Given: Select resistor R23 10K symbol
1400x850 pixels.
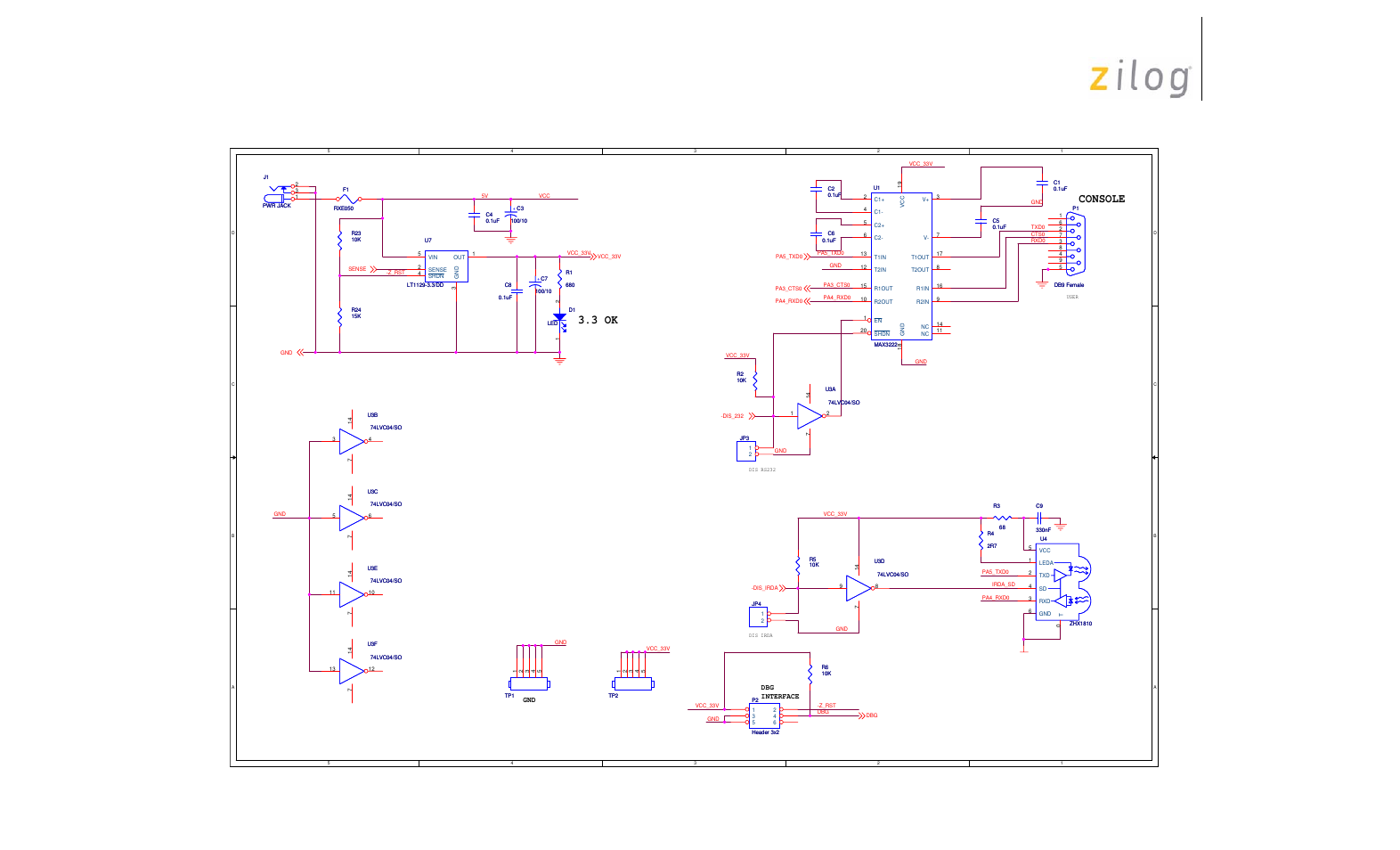Looking at the screenshot, I should click(340, 239).
